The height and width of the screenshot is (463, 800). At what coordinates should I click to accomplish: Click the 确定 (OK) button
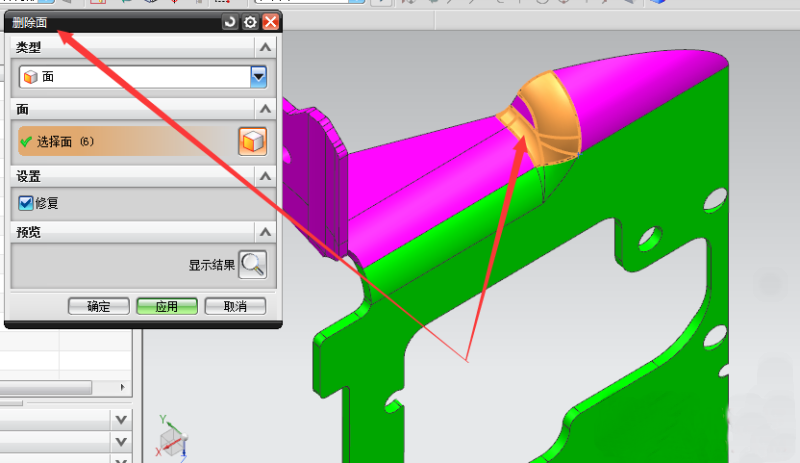99,306
